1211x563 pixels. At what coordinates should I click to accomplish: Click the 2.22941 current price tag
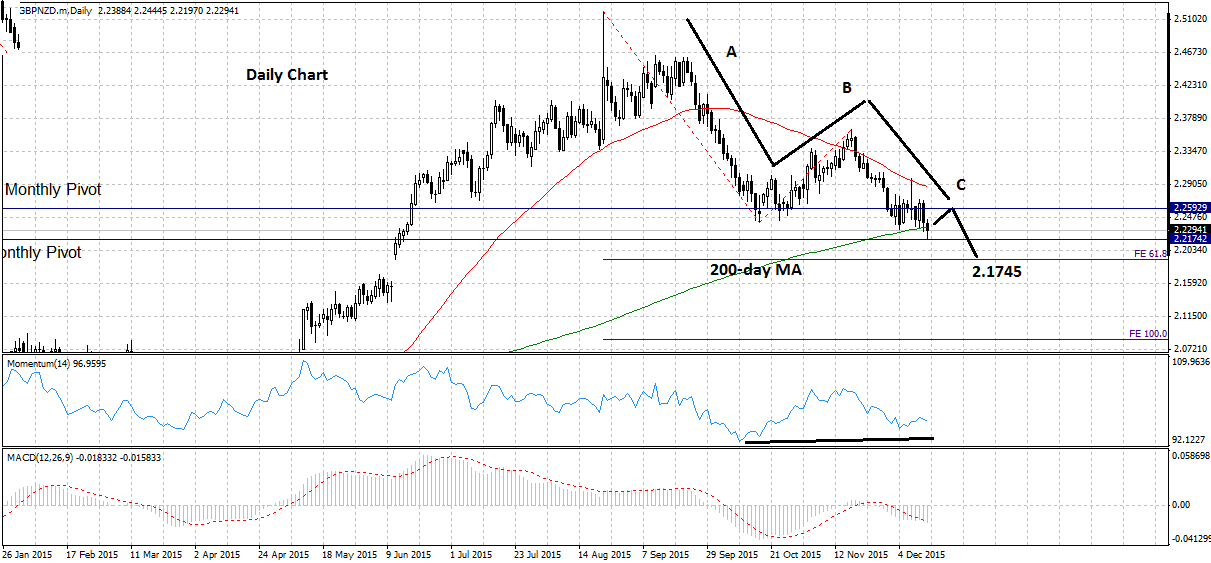(x=1190, y=228)
